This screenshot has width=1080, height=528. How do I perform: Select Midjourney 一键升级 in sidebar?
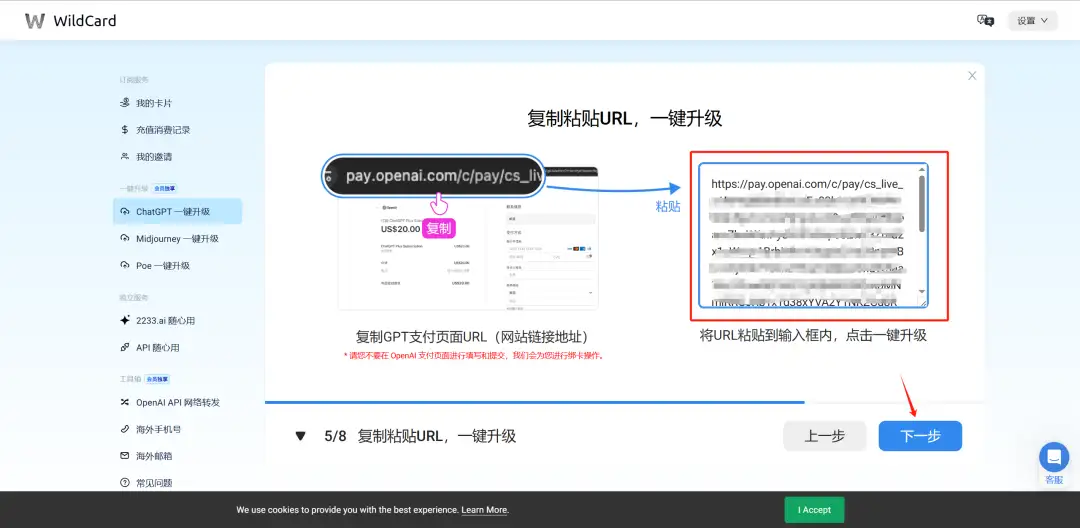178,238
